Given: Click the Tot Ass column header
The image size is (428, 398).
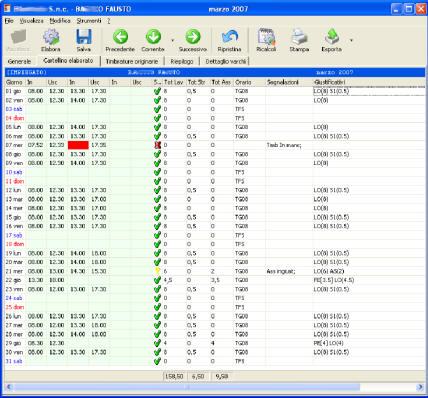Looking at the screenshot, I should click(x=221, y=82).
